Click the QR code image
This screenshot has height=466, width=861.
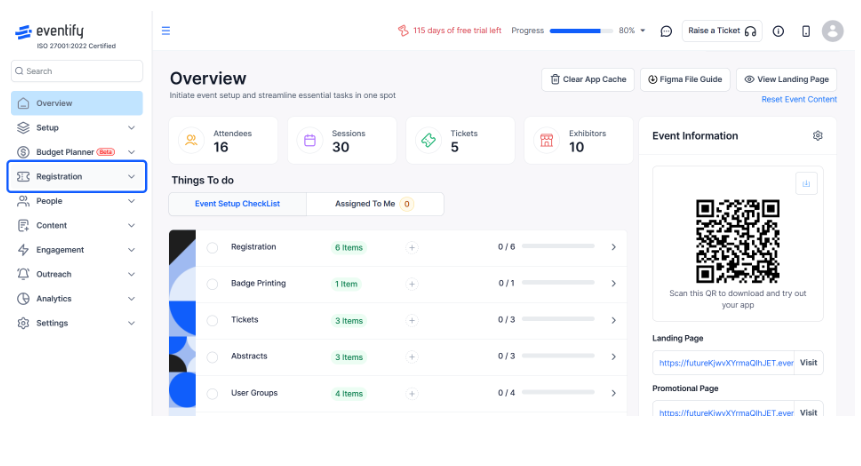click(737, 241)
